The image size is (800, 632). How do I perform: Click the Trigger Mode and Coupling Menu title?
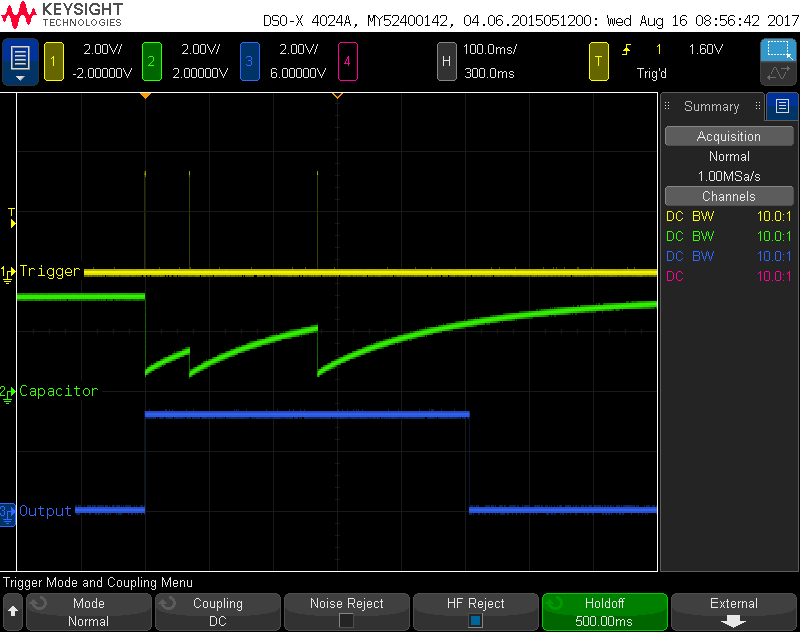(x=98, y=583)
